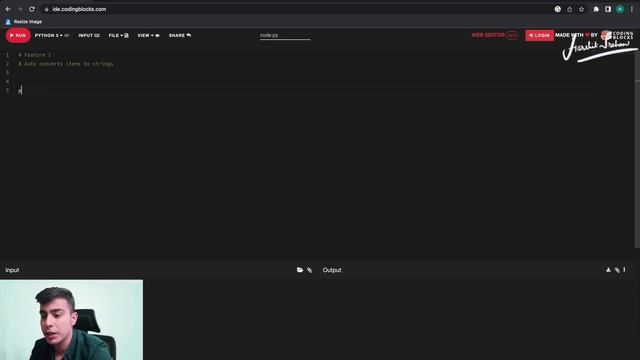Open input file with folder icon
The width and height of the screenshot is (640, 360).
point(300,270)
